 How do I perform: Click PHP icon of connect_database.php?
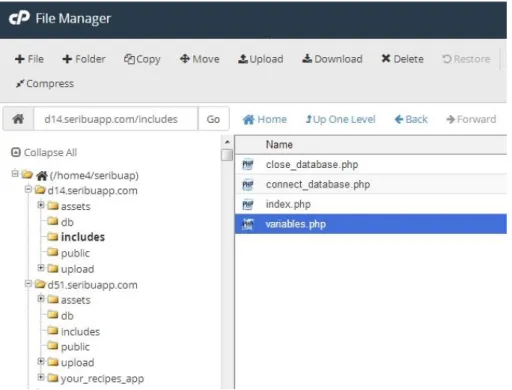click(248, 184)
